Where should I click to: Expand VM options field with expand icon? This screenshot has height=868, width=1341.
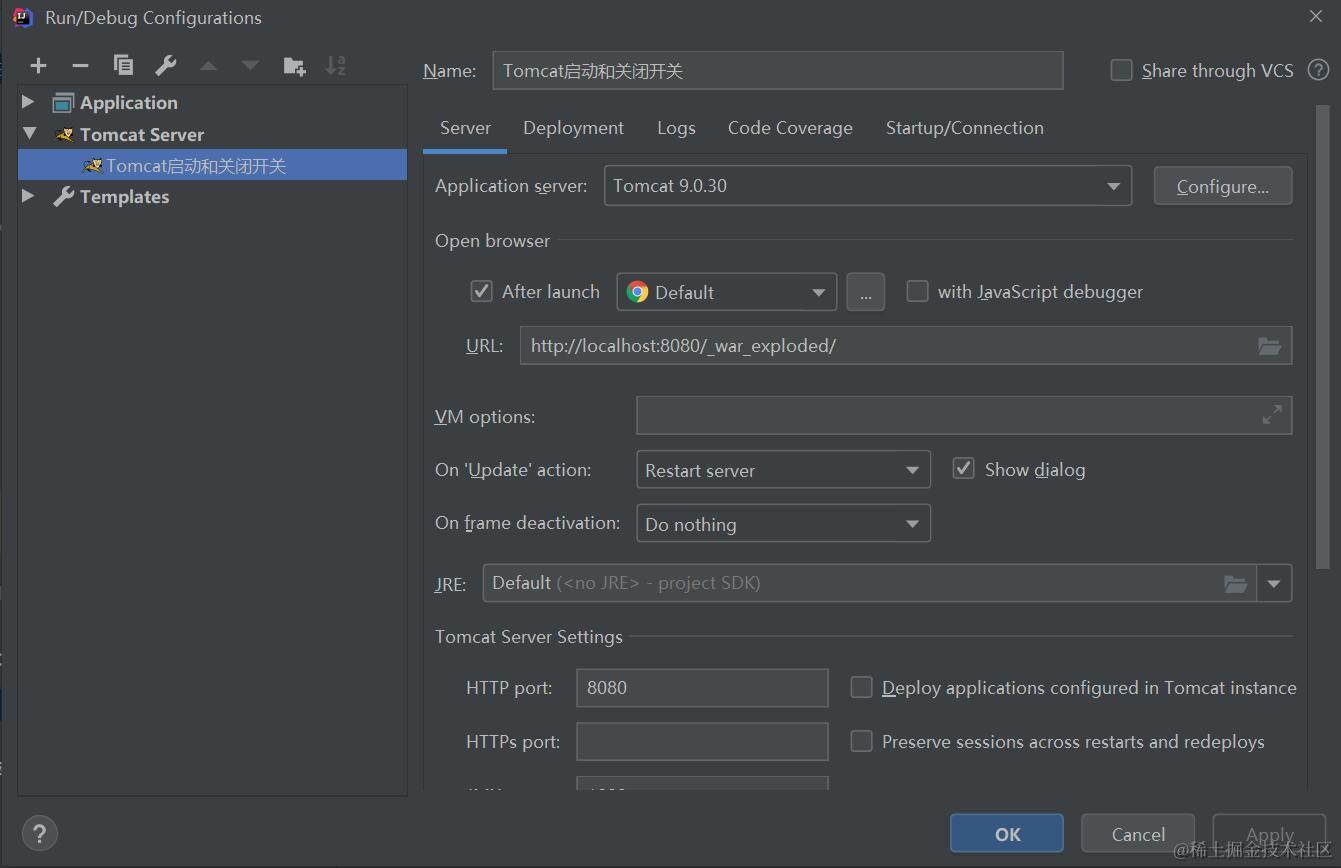pos(1272,415)
